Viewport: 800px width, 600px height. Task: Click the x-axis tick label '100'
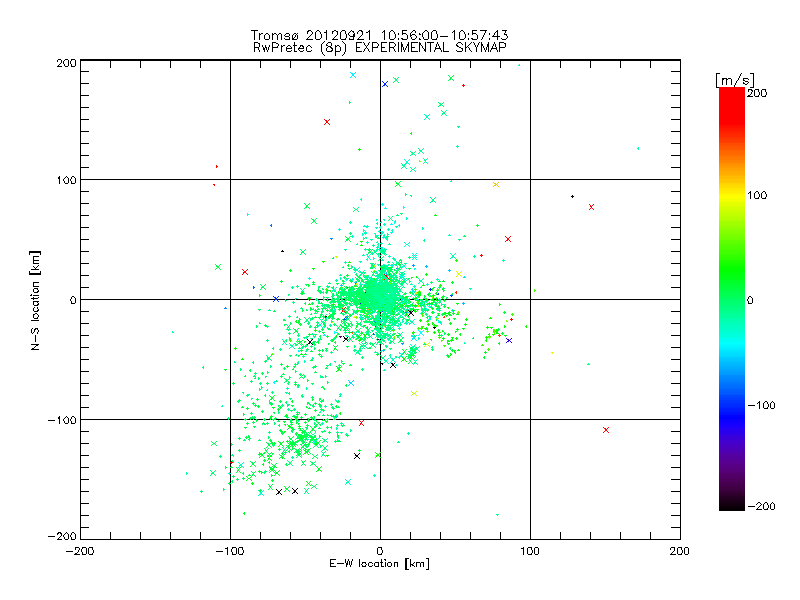530,551
